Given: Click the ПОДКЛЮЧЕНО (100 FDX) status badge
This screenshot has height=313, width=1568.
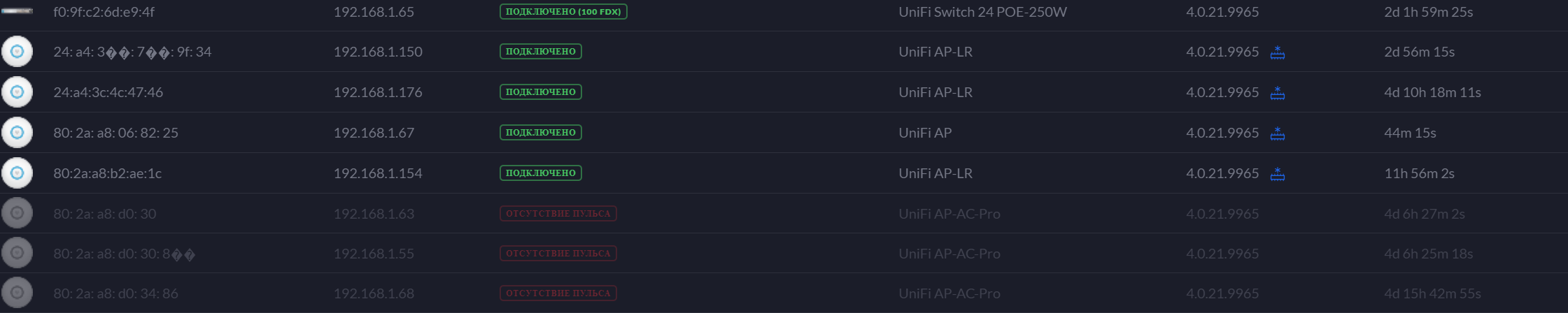Looking at the screenshot, I should click(563, 12).
